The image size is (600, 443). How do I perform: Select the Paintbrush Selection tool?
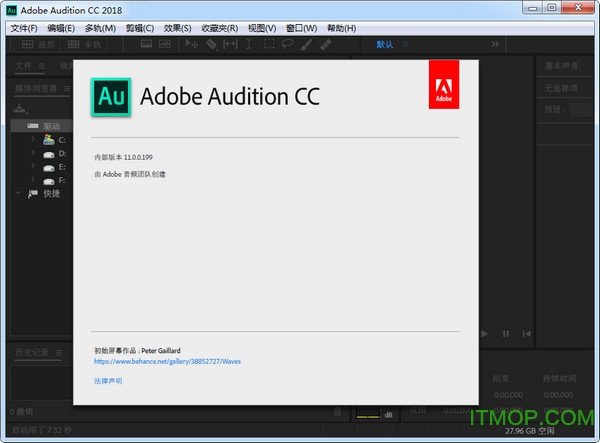306,45
